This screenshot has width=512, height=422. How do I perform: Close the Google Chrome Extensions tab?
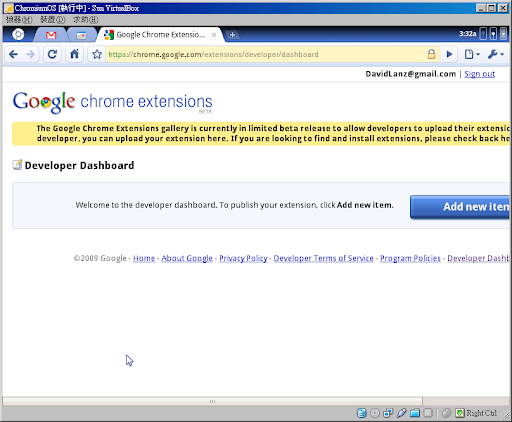[214, 35]
